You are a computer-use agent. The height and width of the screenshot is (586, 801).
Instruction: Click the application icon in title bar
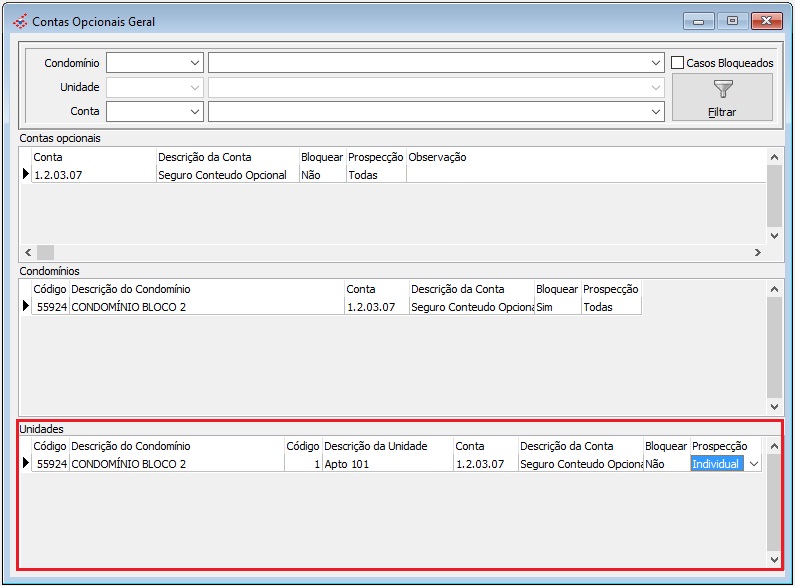click(x=19, y=21)
